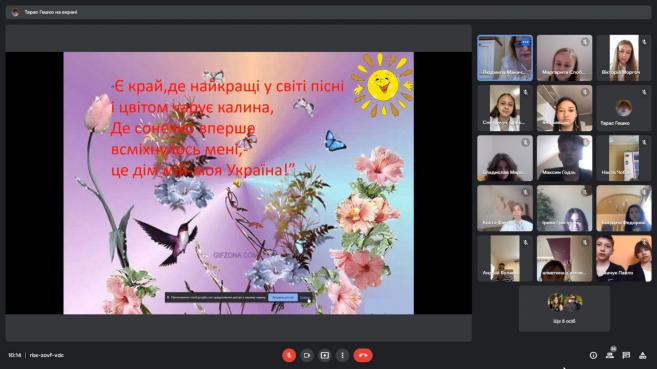Image resolution: width=657 pixels, height=369 pixels.
Task: Click the rbe-zovf-vdc meeting code text
Action: click(47, 355)
